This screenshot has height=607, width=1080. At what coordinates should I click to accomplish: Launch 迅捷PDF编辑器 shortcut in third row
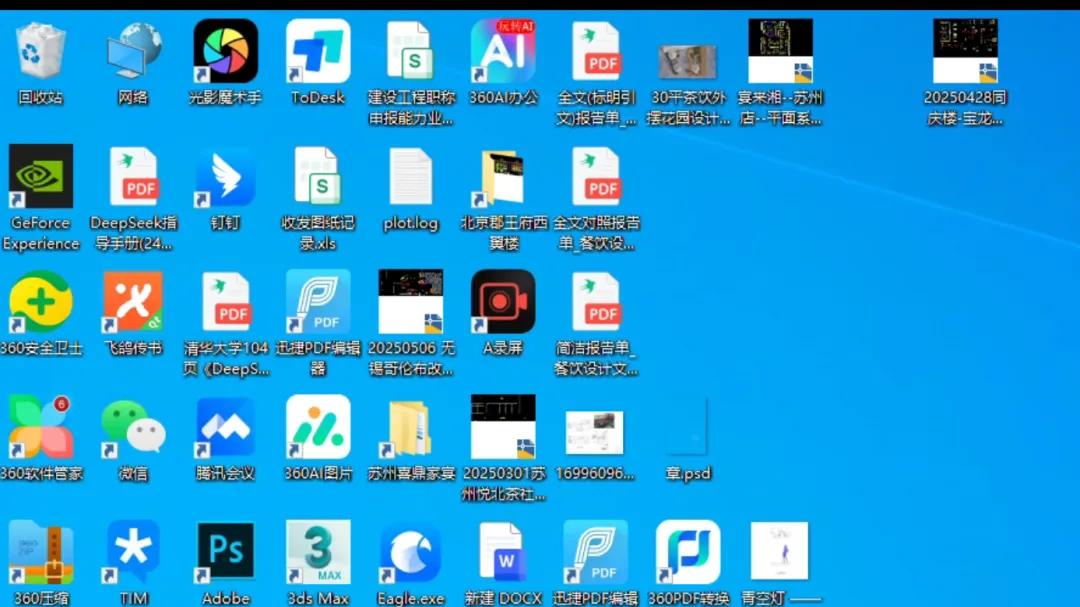pyautogui.click(x=318, y=302)
